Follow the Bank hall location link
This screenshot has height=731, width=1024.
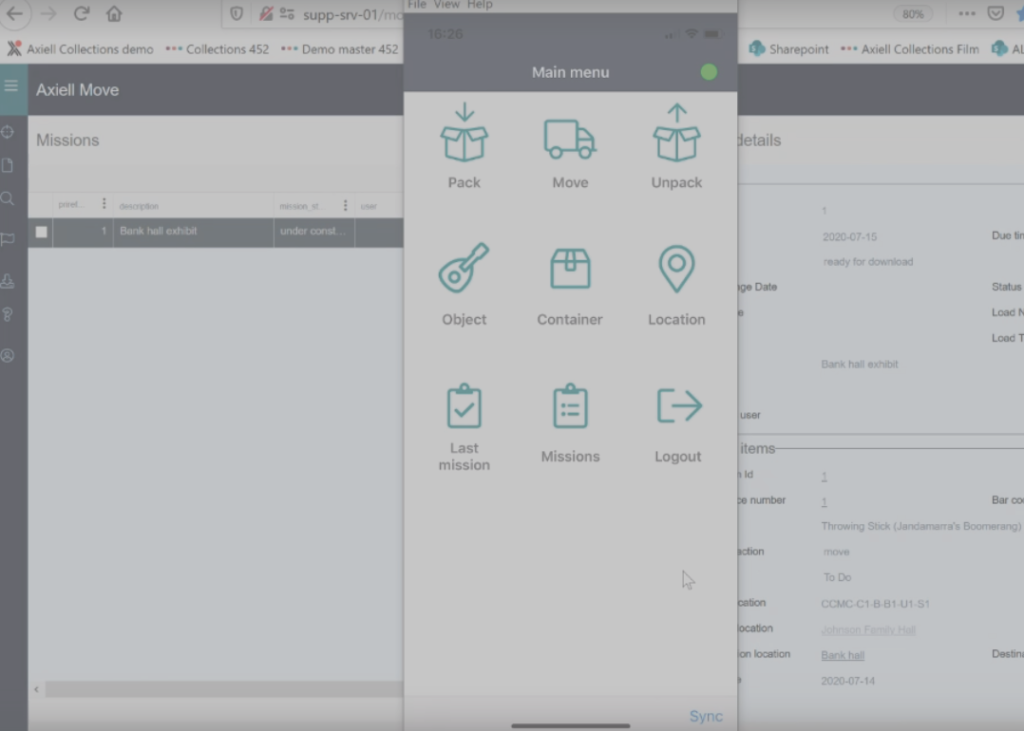843,655
